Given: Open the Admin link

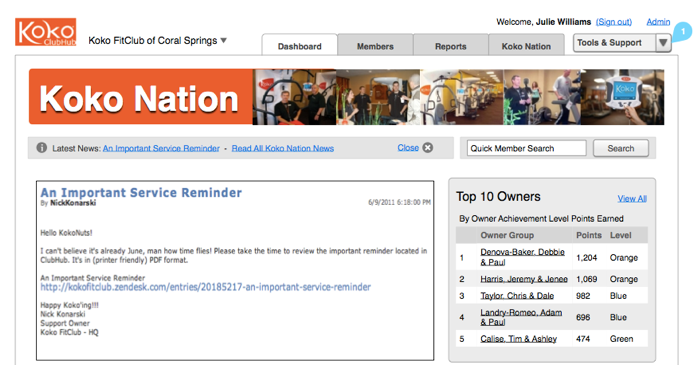Looking at the screenshot, I should coord(658,22).
